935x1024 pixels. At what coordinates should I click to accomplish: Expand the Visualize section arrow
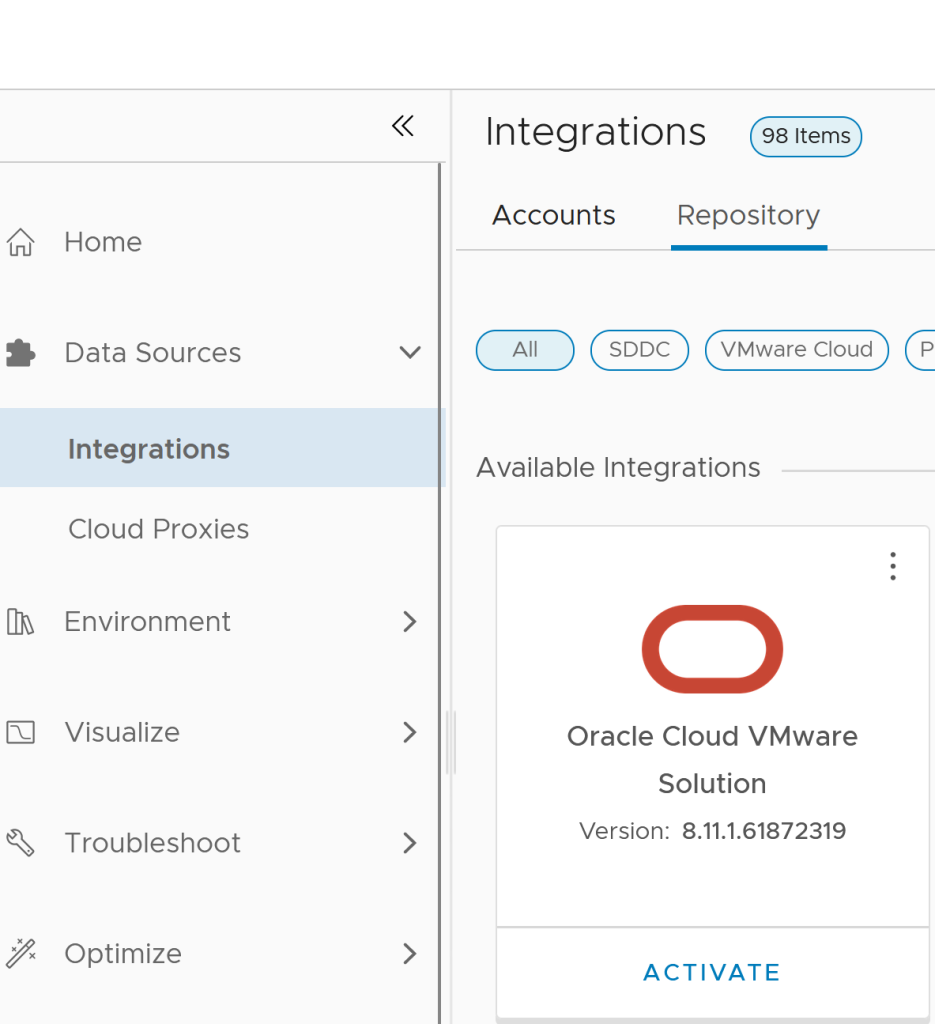pyautogui.click(x=409, y=732)
